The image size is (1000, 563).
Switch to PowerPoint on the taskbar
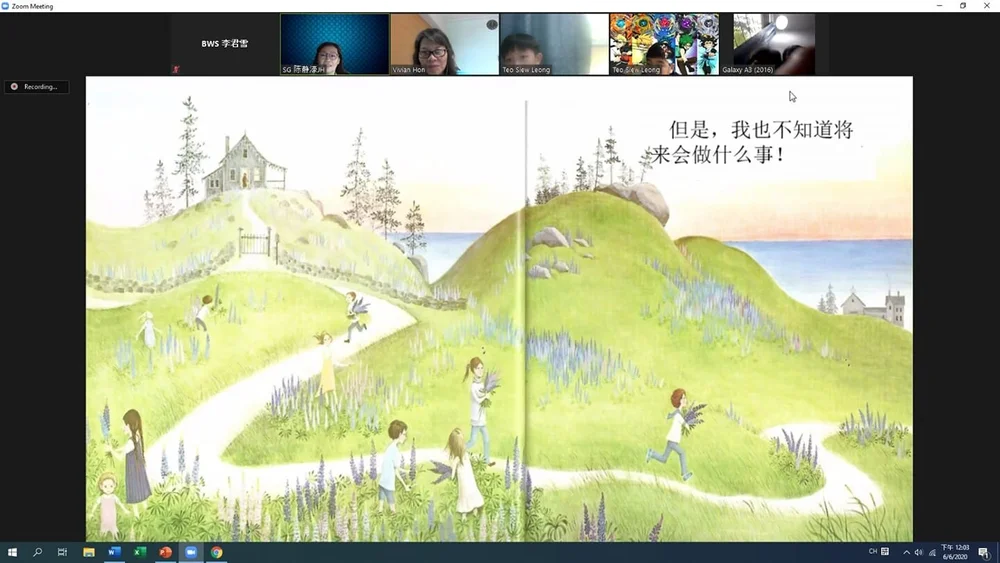tap(165, 552)
